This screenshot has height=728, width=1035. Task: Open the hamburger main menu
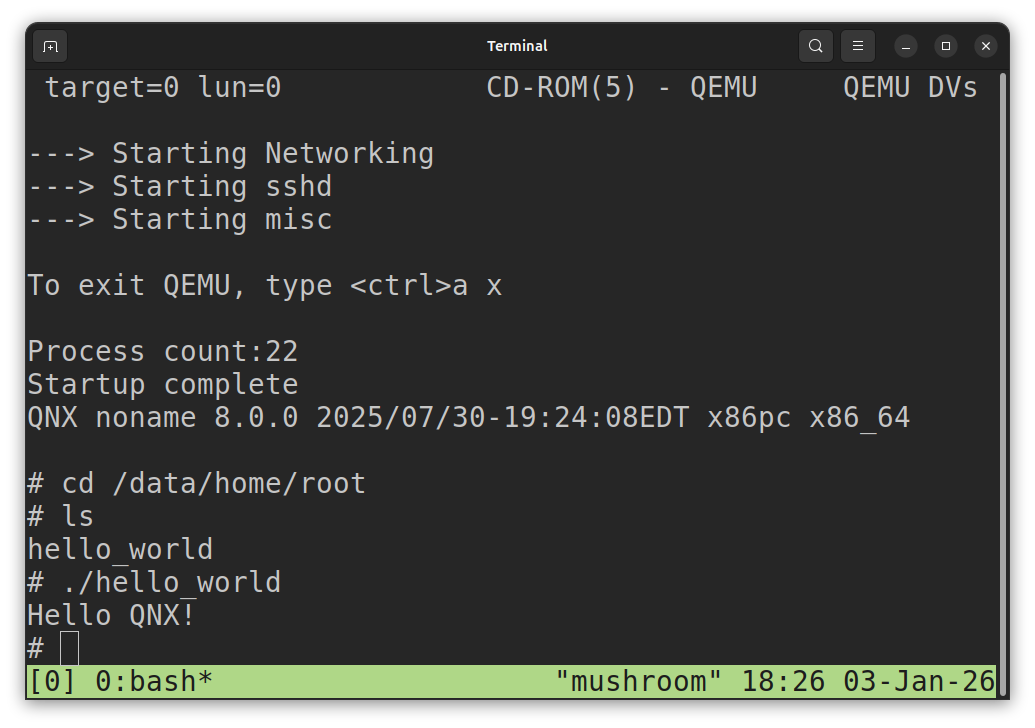click(x=858, y=46)
